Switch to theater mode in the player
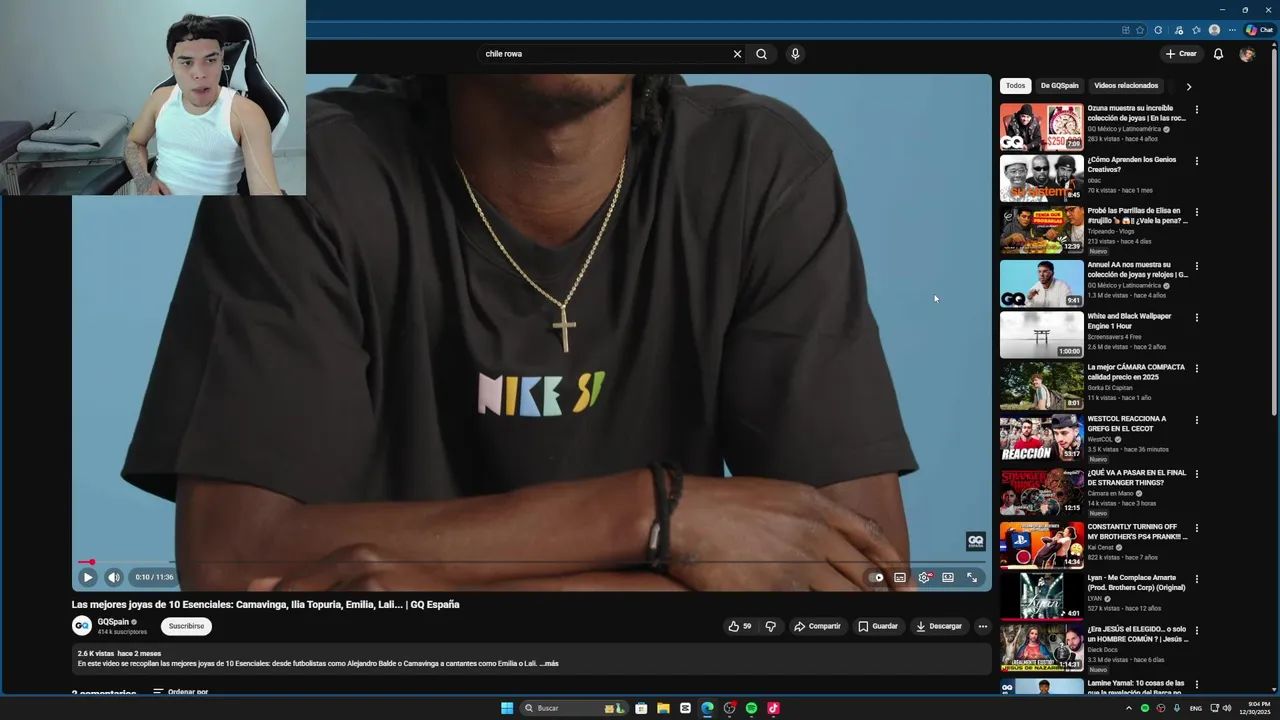The width and height of the screenshot is (1280, 720). click(x=948, y=577)
